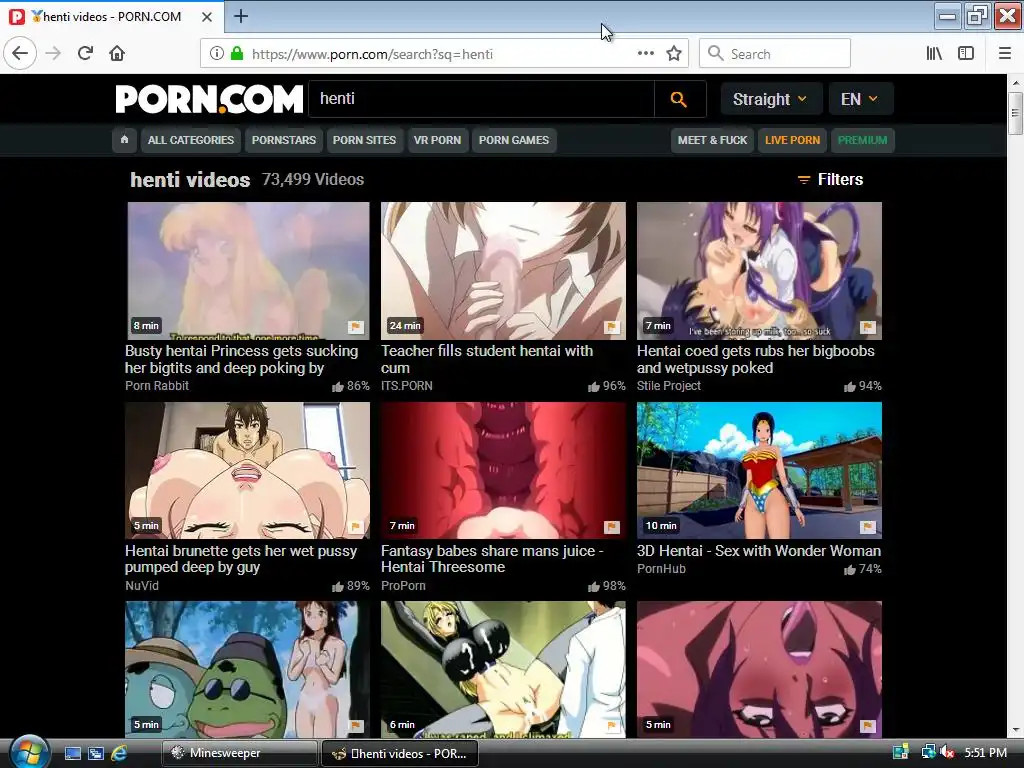
Task: Click the site search field containing henti
Action: 481,99
